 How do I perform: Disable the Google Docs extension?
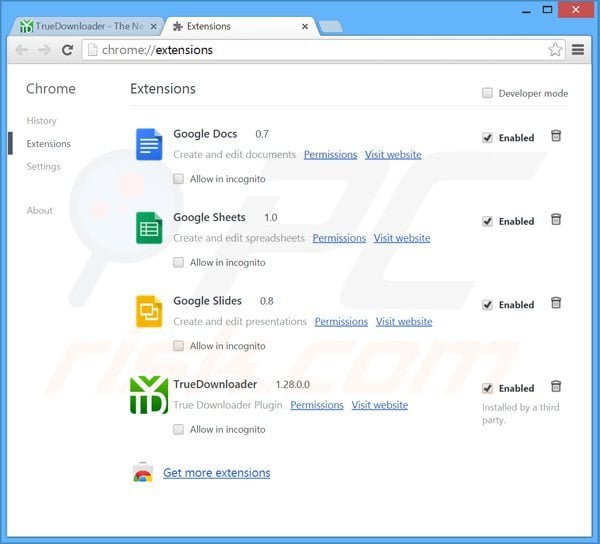pyautogui.click(x=487, y=137)
